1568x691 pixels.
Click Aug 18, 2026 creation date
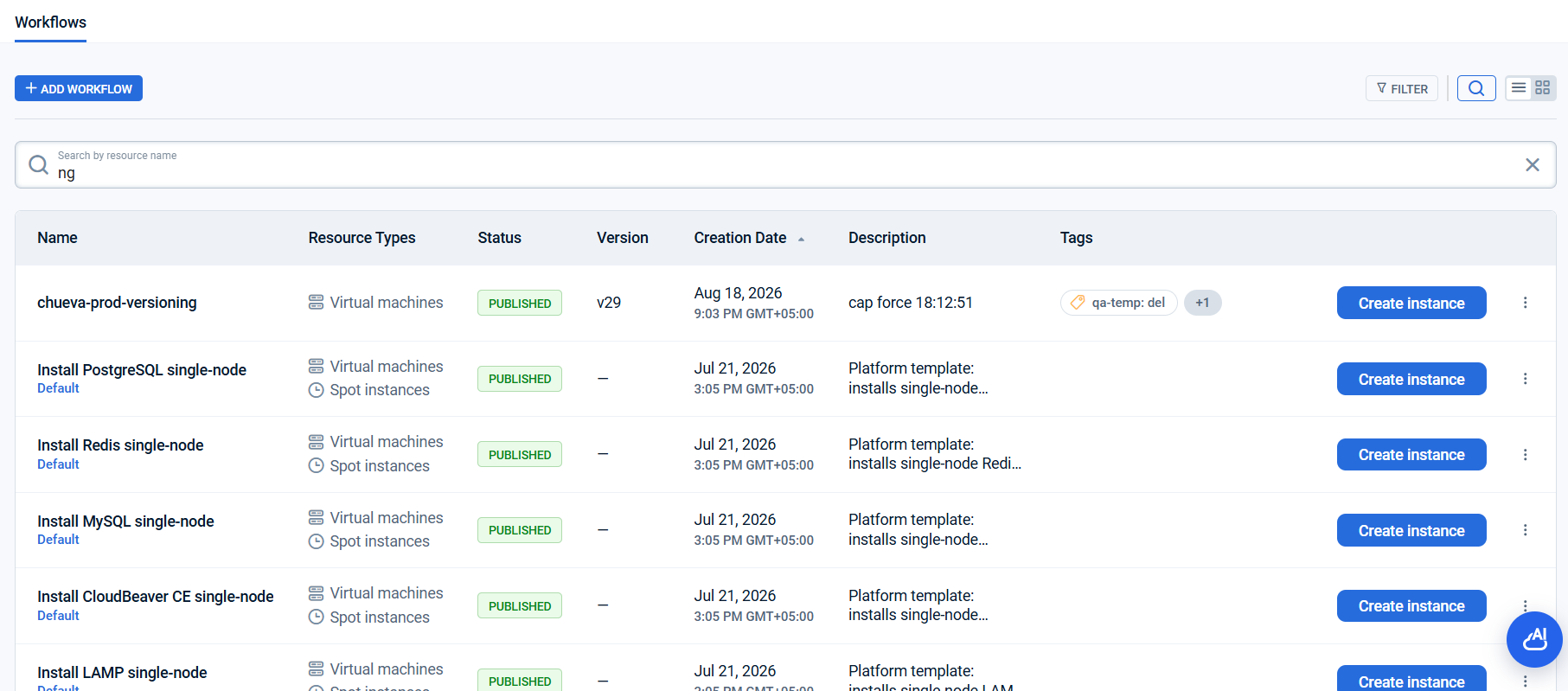point(738,293)
